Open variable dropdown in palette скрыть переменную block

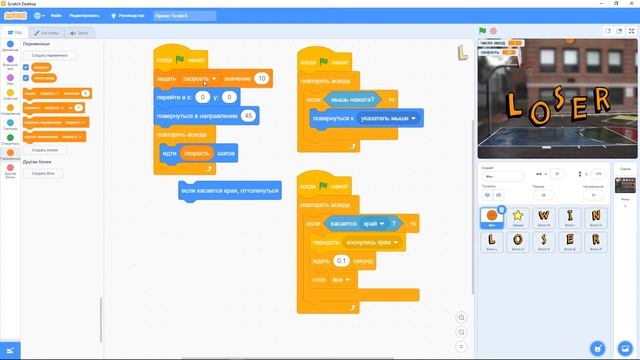[x=71, y=137]
